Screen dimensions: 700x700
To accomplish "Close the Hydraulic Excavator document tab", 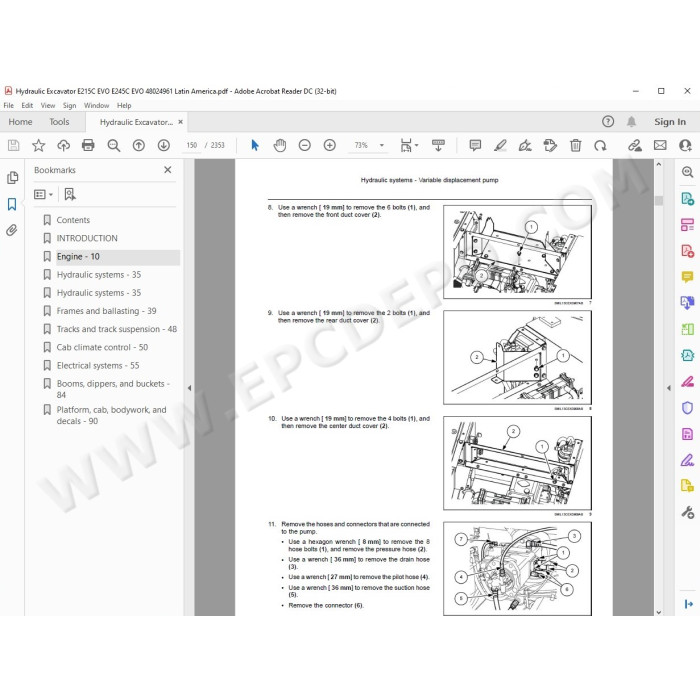I will point(180,121).
